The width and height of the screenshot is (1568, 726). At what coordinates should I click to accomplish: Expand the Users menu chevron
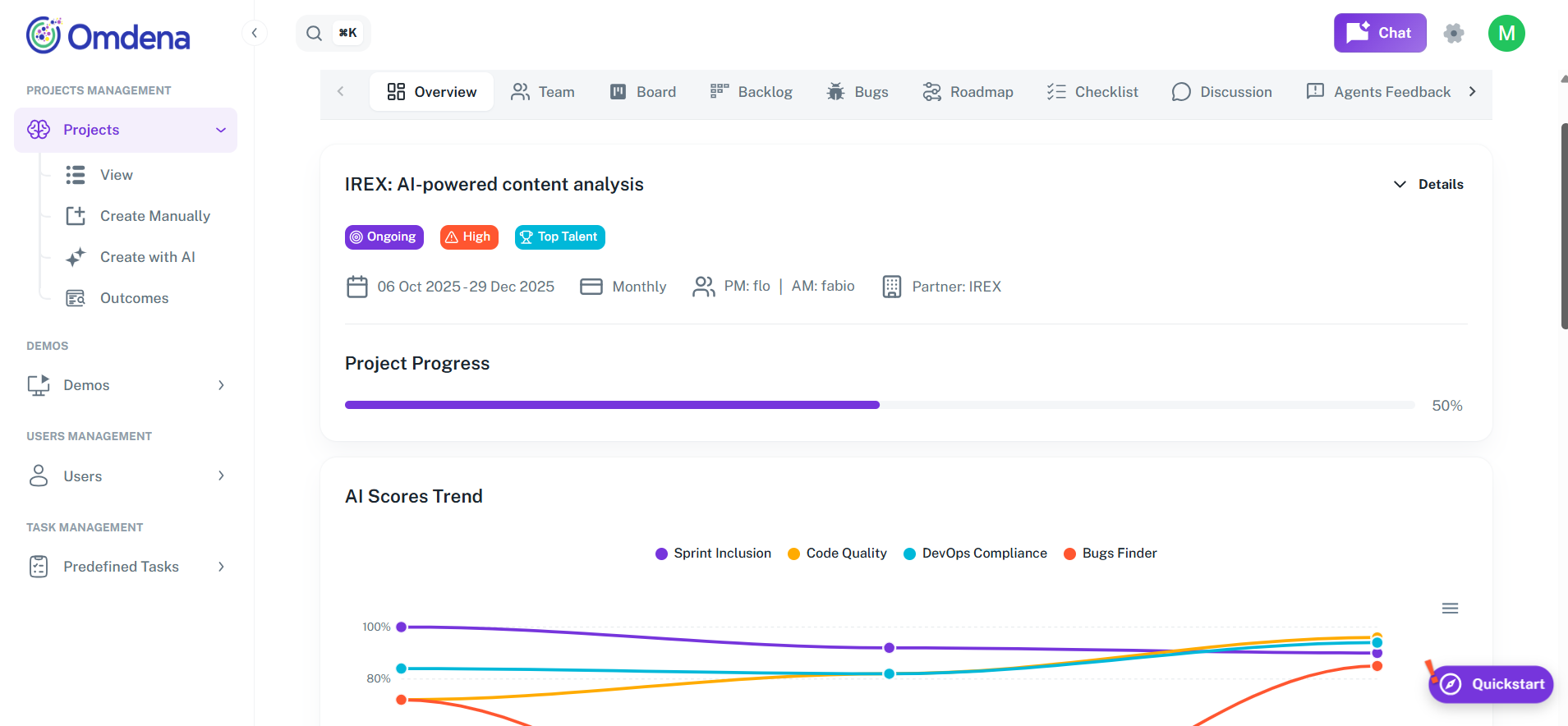221,476
